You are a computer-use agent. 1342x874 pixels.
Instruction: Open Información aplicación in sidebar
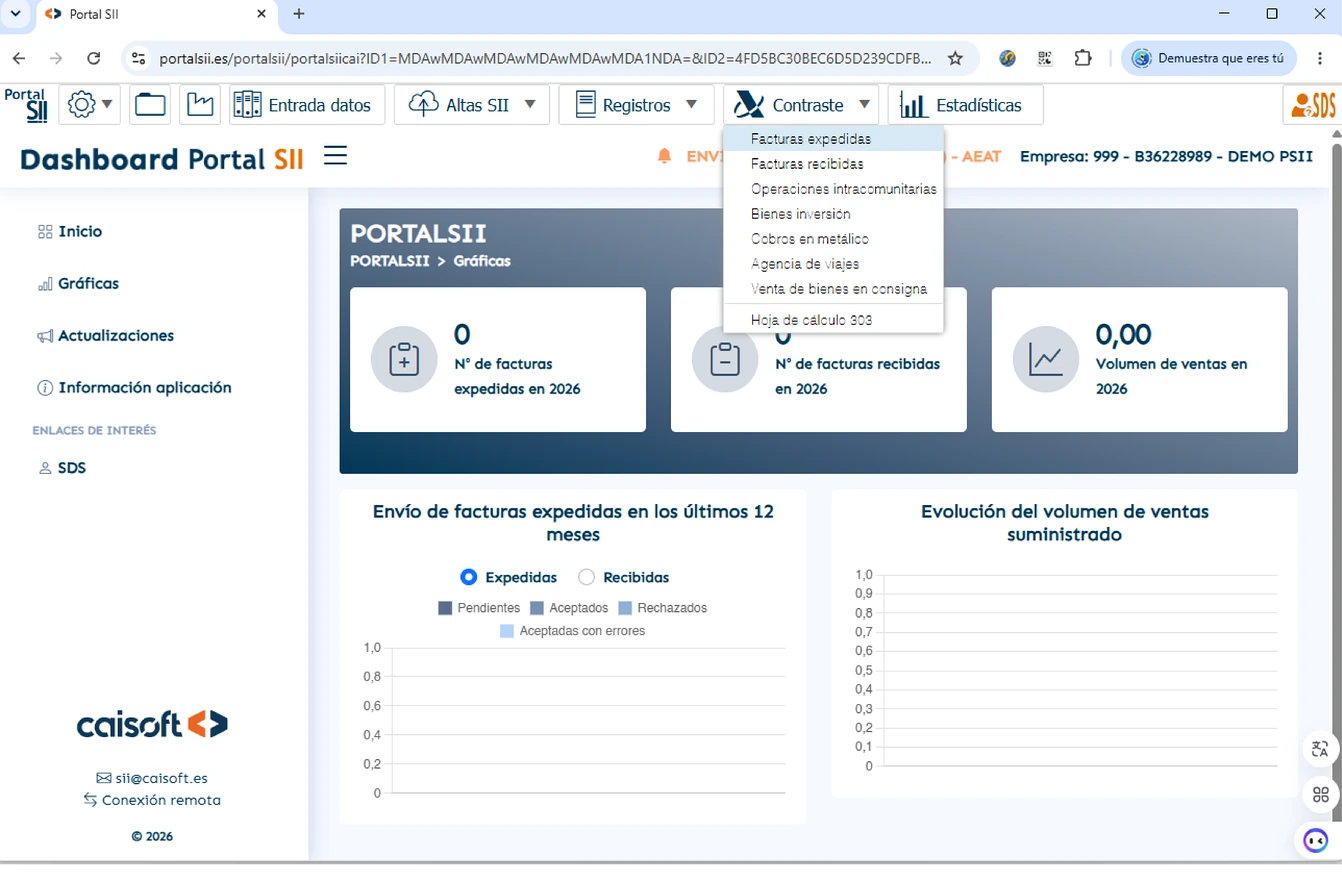(134, 387)
